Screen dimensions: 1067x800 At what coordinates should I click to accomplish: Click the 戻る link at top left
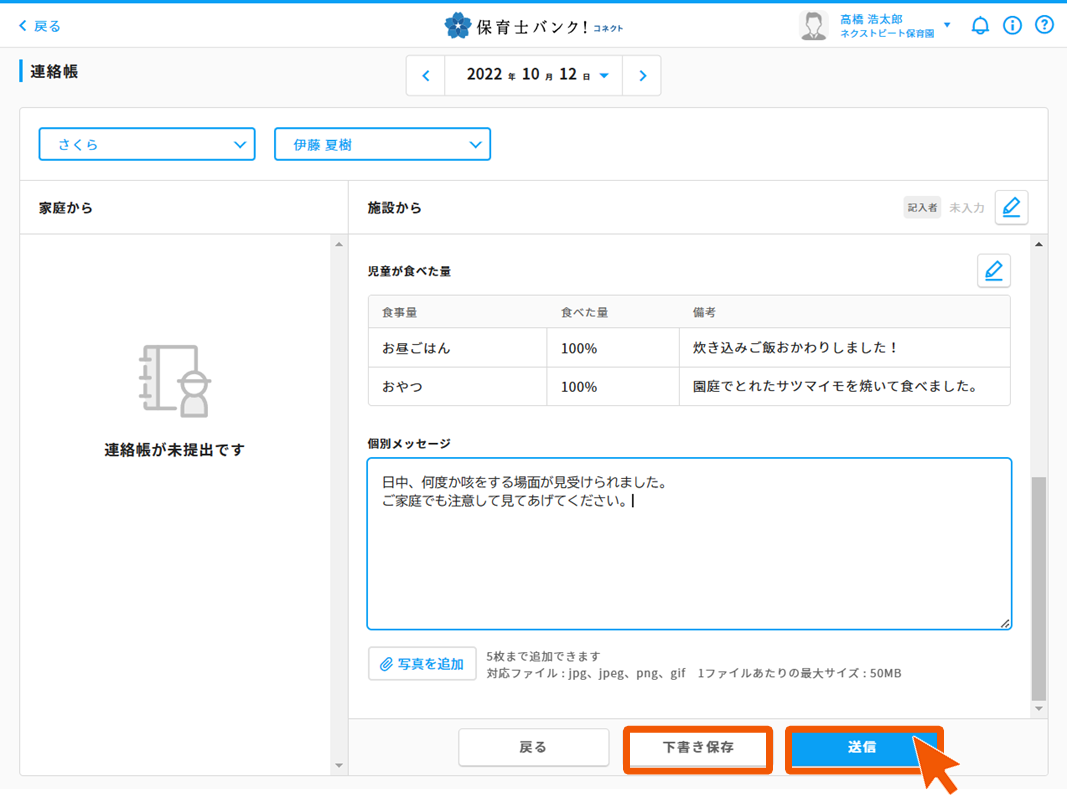point(40,26)
